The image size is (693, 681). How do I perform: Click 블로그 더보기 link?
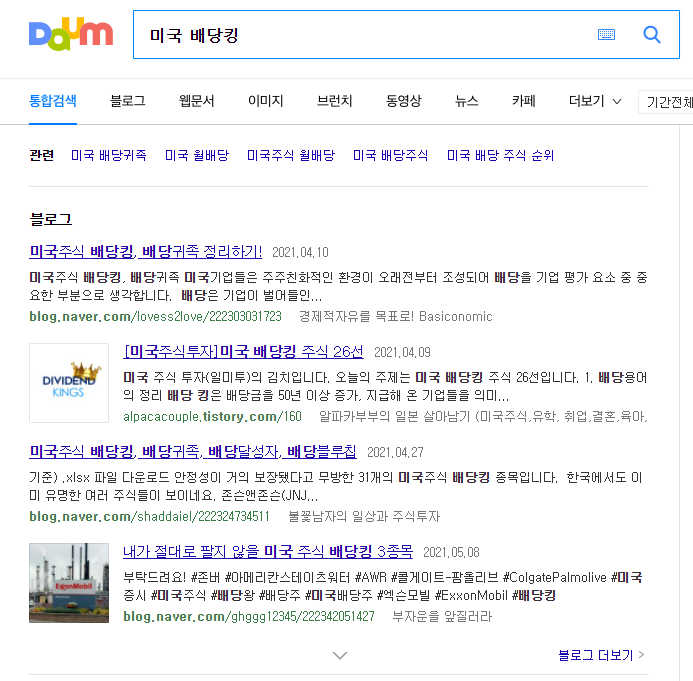[602, 655]
